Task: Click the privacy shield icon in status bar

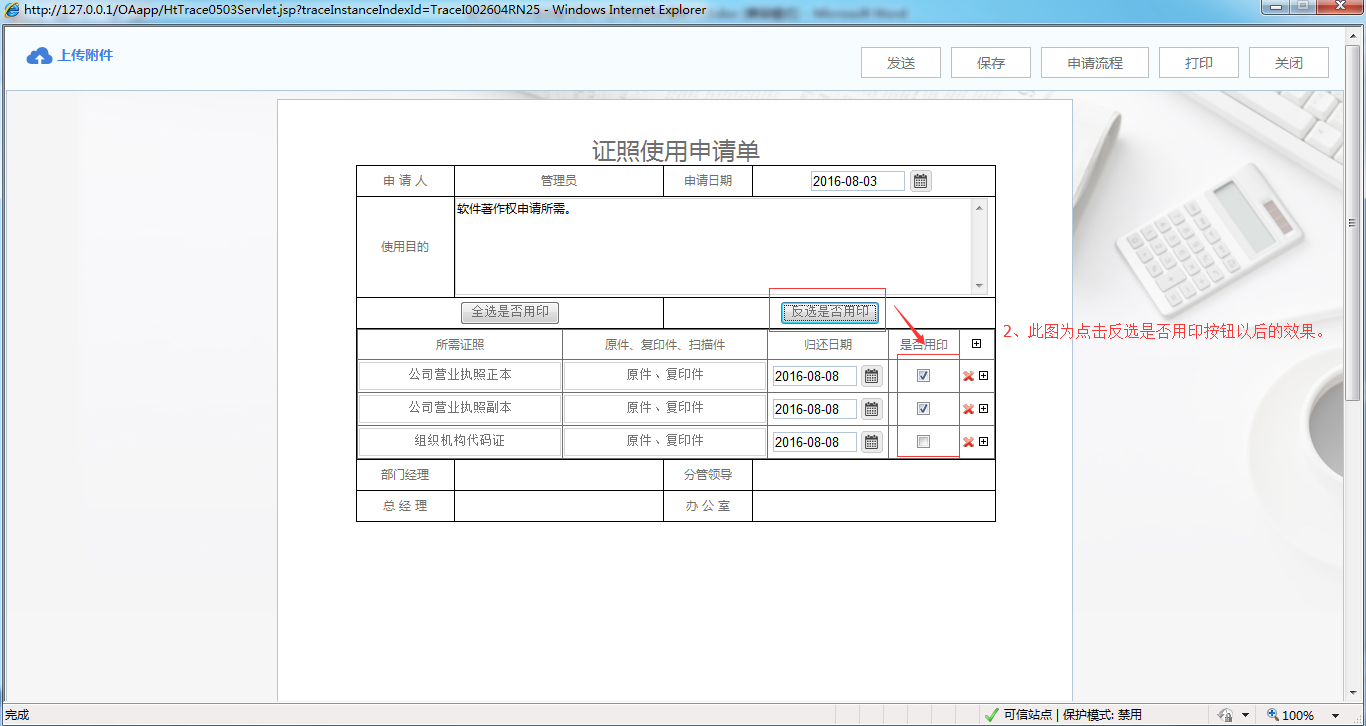Action: pyautogui.click(x=1225, y=714)
